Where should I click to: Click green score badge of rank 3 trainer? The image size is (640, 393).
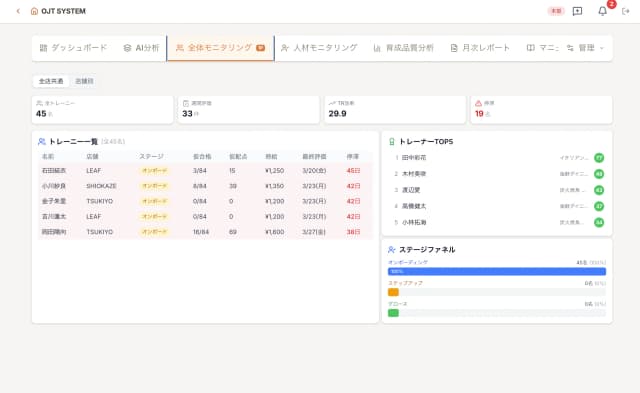(599, 190)
